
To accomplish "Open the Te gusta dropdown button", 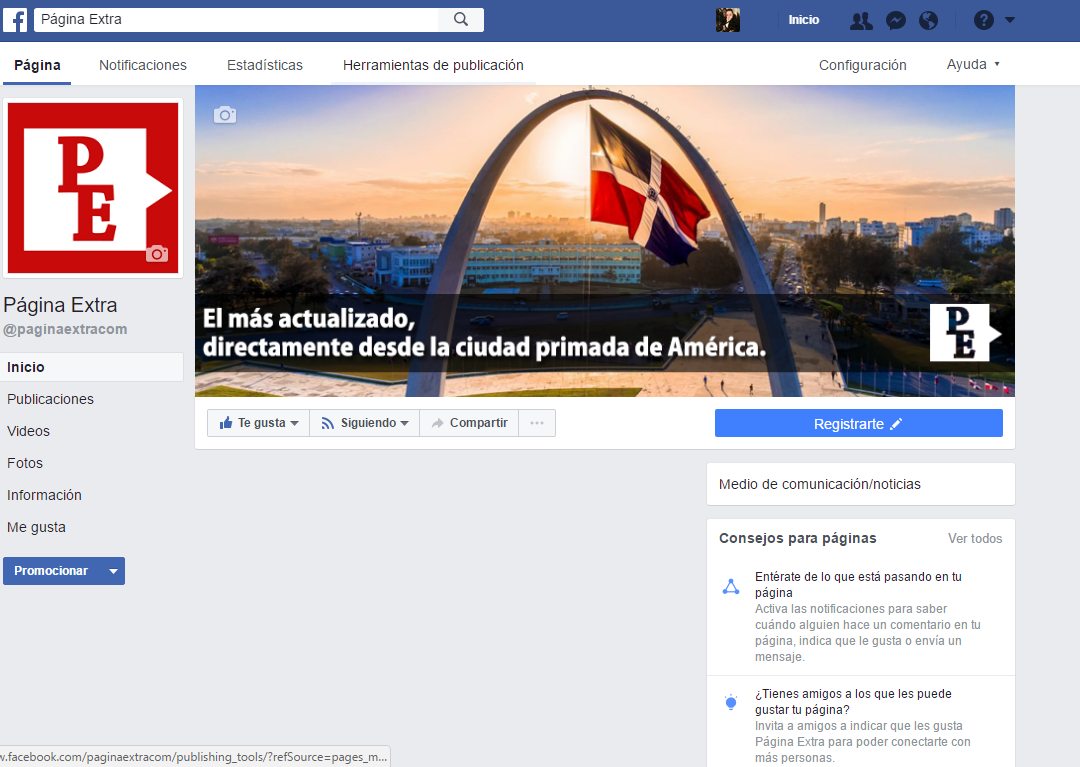I will [258, 423].
